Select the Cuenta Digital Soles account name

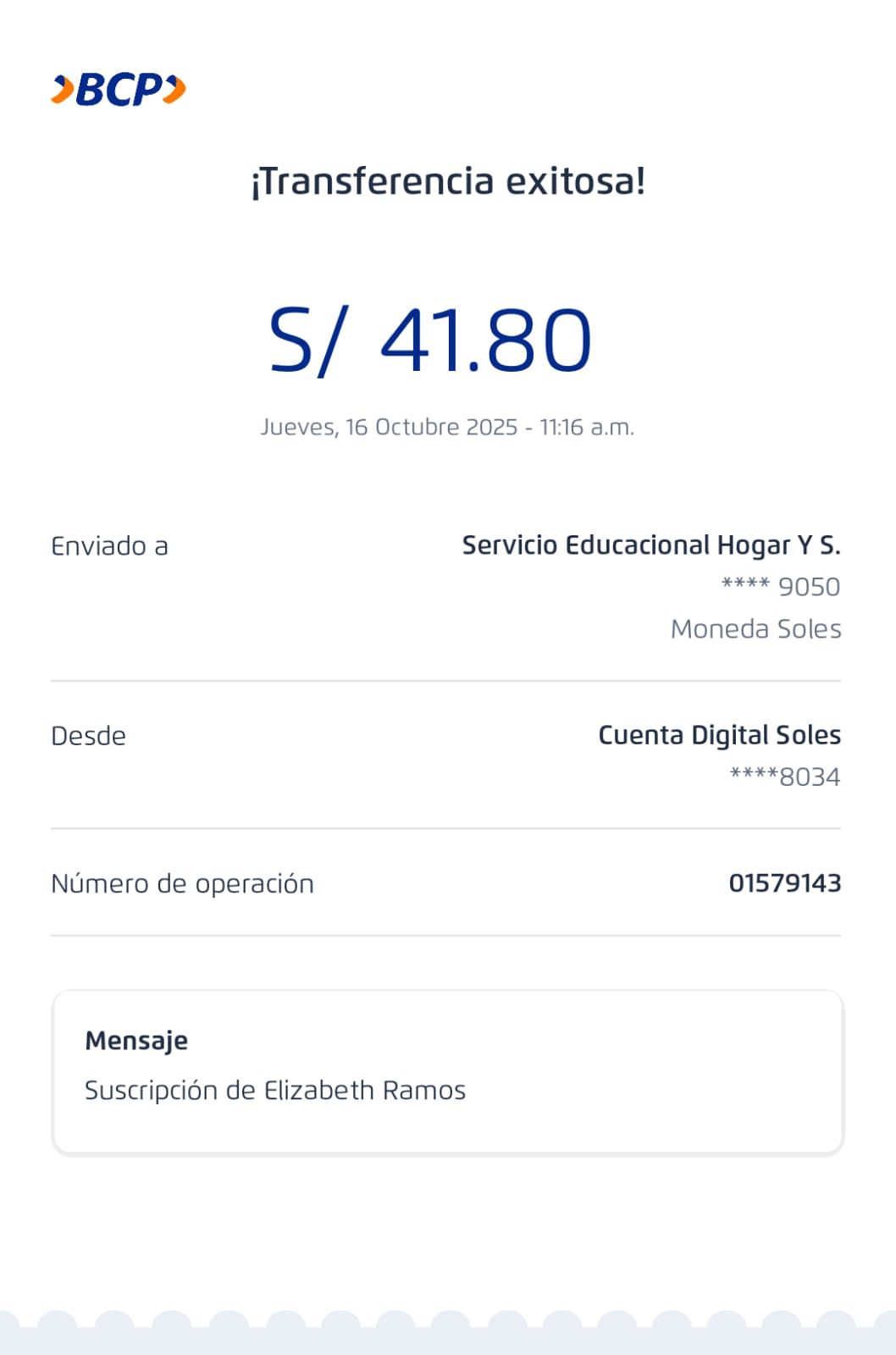point(719,735)
